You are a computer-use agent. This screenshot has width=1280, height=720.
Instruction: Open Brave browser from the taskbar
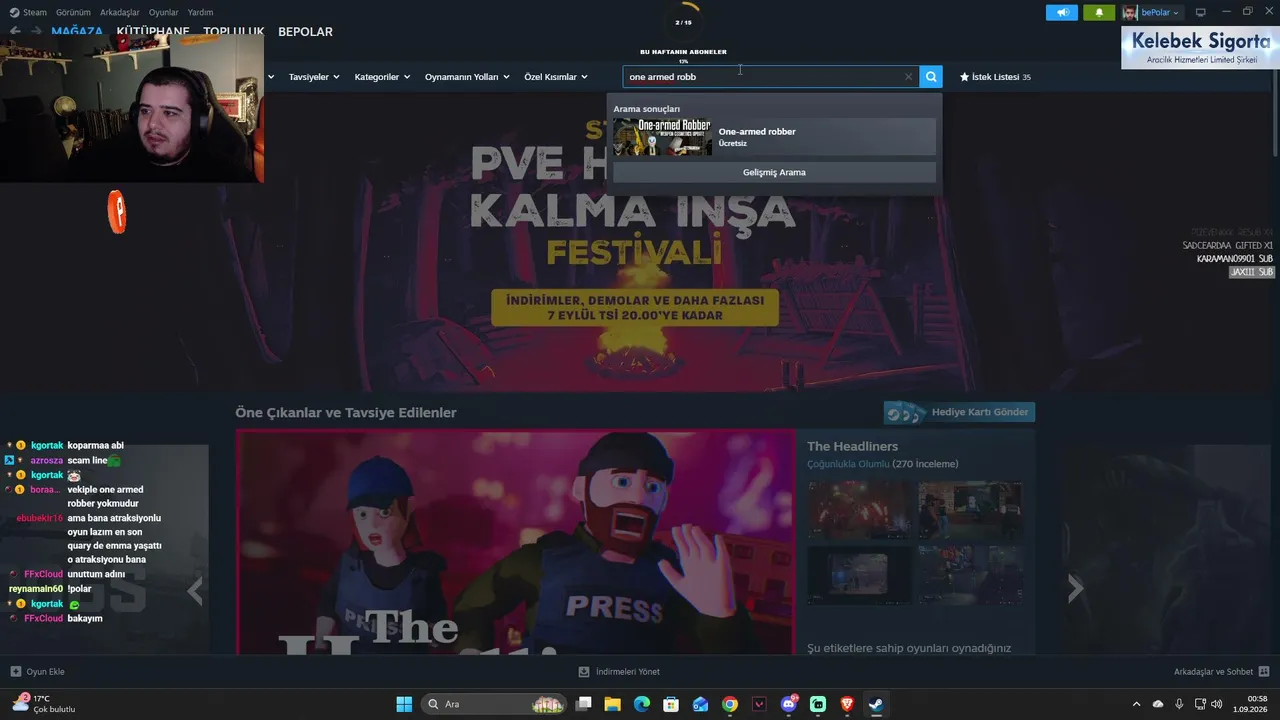(x=847, y=704)
